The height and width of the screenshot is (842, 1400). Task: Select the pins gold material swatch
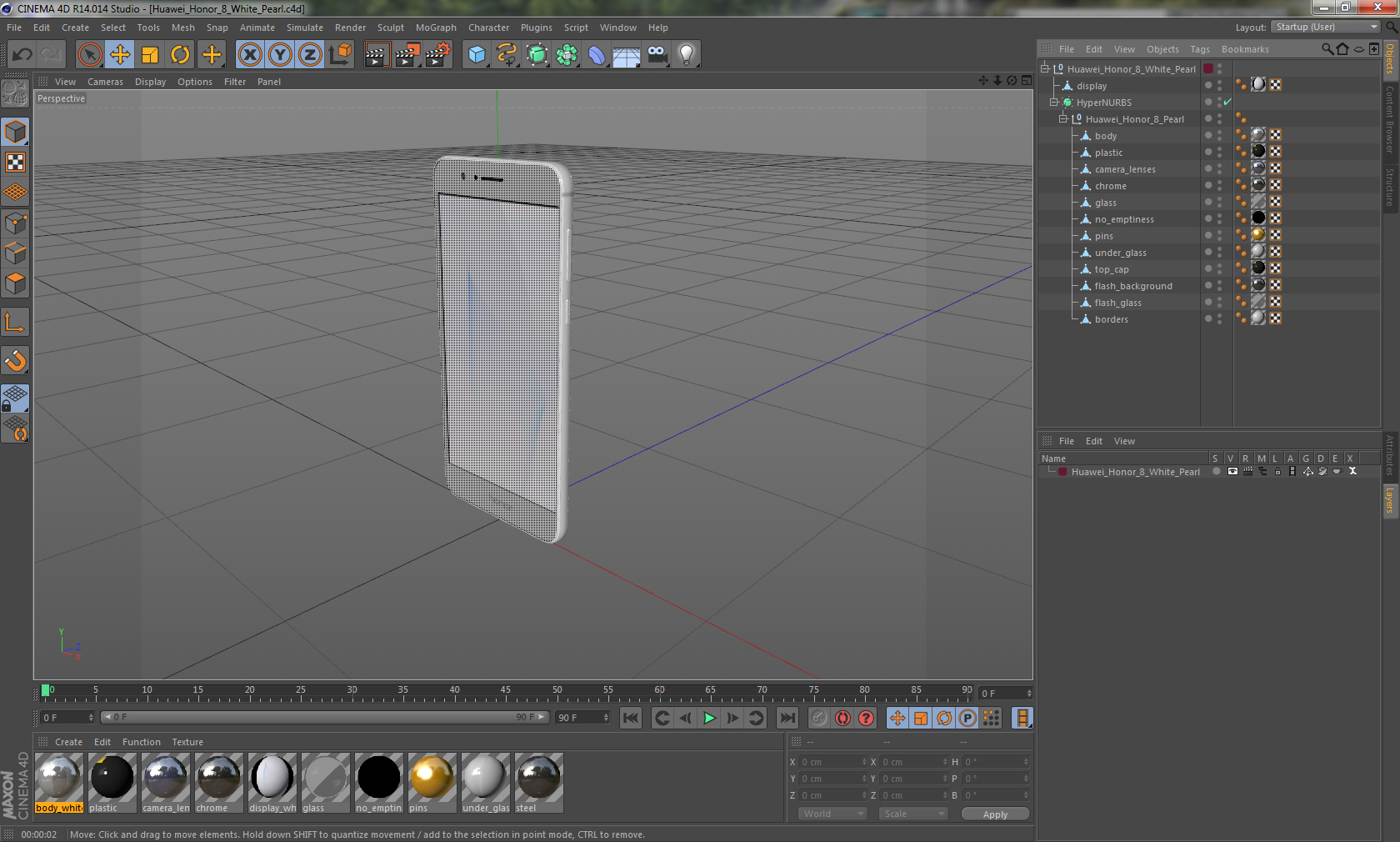pyautogui.click(x=432, y=783)
